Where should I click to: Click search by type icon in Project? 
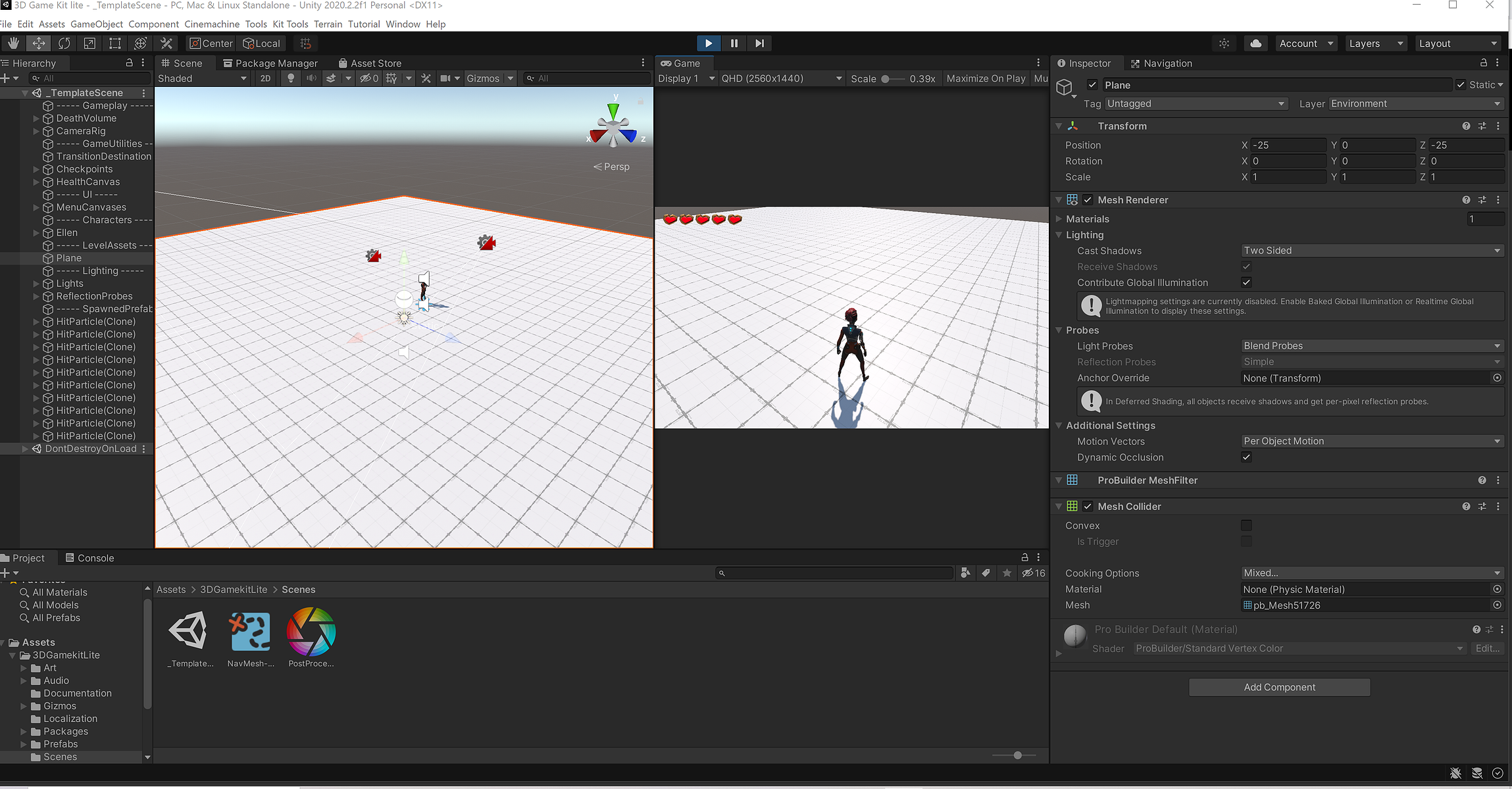965,573
